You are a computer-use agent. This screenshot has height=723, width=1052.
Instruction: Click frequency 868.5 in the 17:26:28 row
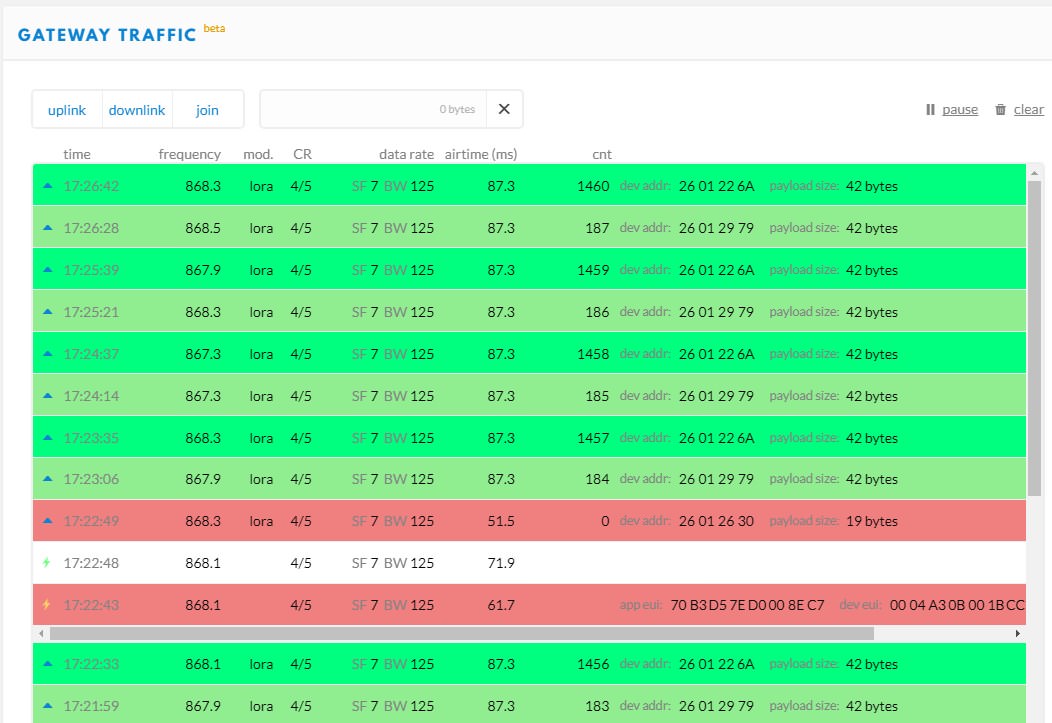tap(203, 228)
